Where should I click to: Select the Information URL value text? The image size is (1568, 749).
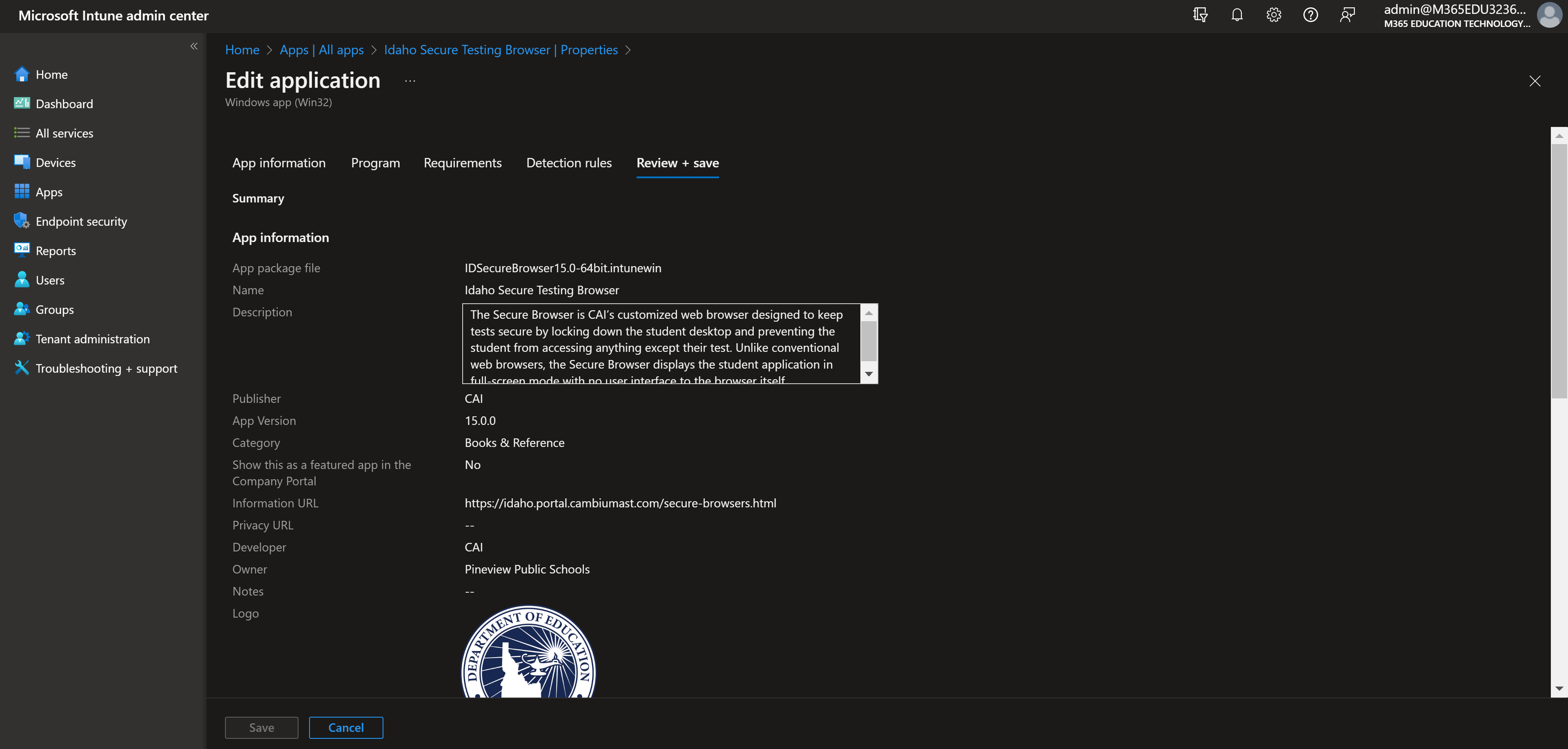click(620, 503)
